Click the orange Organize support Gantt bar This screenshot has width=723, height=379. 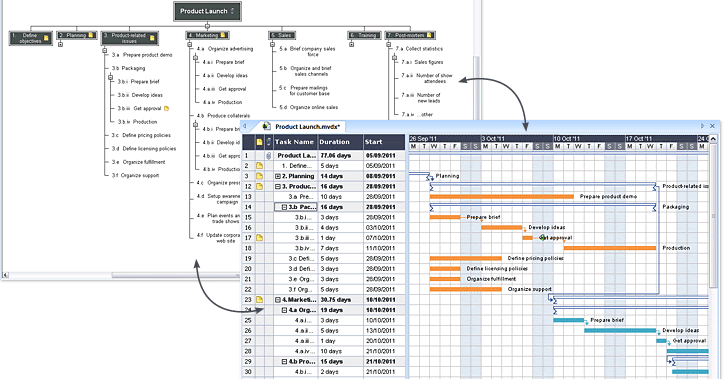(466, 290)
